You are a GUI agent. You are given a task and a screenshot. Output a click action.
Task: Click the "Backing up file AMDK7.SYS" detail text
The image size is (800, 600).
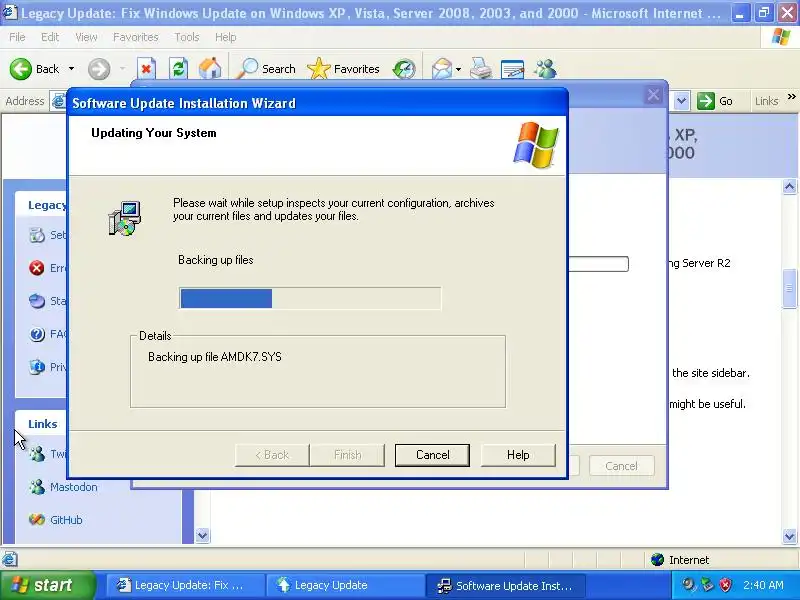tap(215, 357)
